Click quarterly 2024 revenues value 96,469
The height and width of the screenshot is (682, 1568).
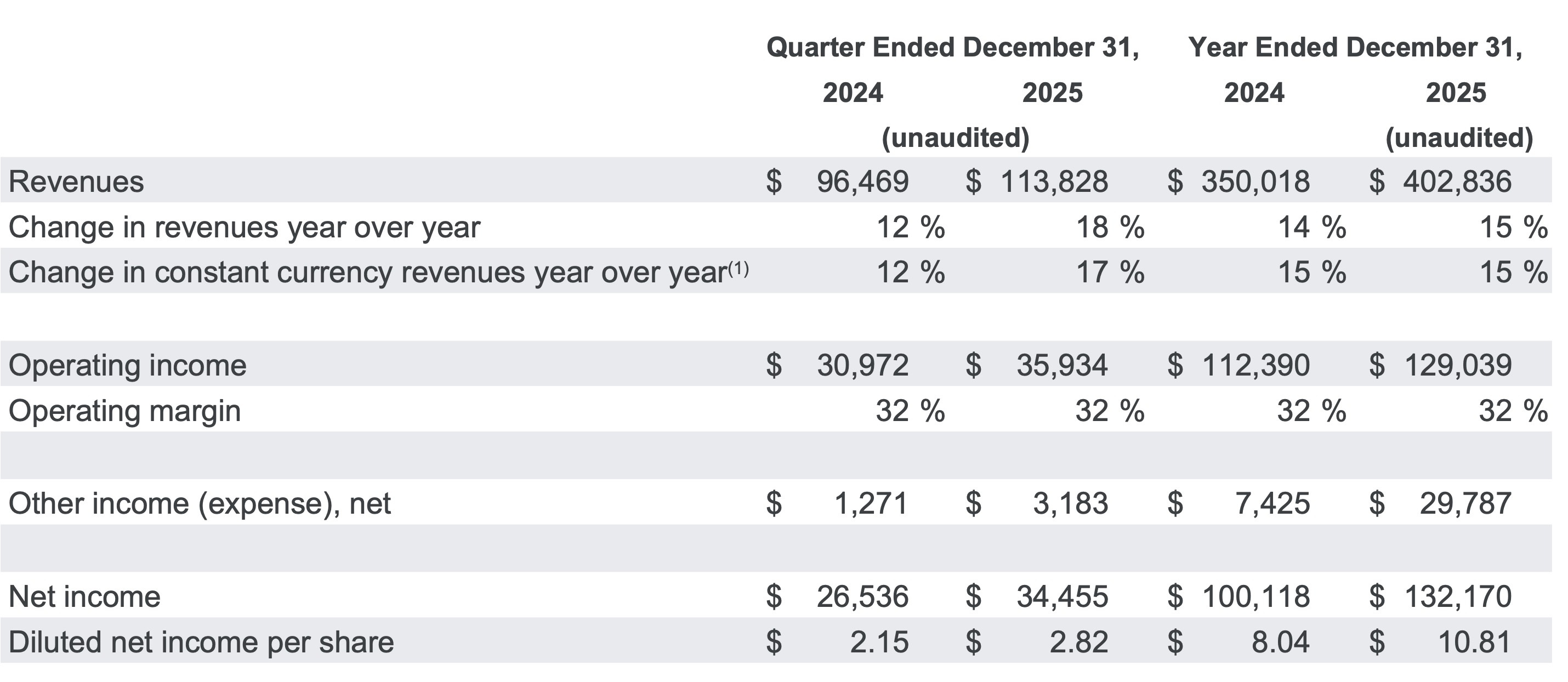[x=862, y=182]
